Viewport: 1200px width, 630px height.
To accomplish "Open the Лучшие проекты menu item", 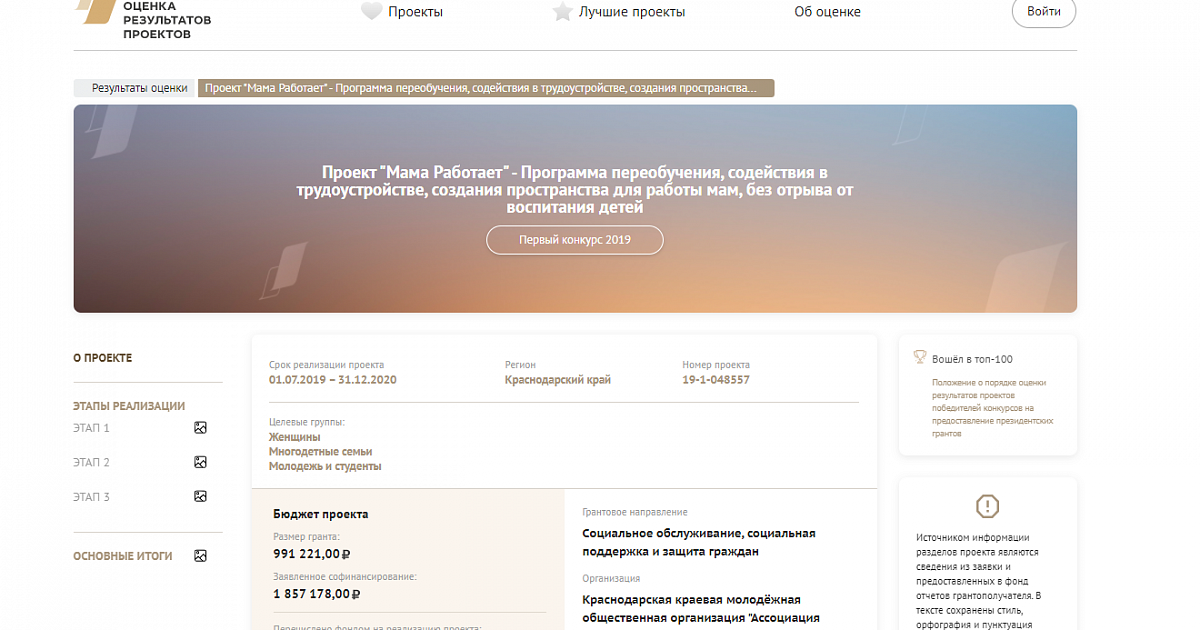I will (632, 12).
